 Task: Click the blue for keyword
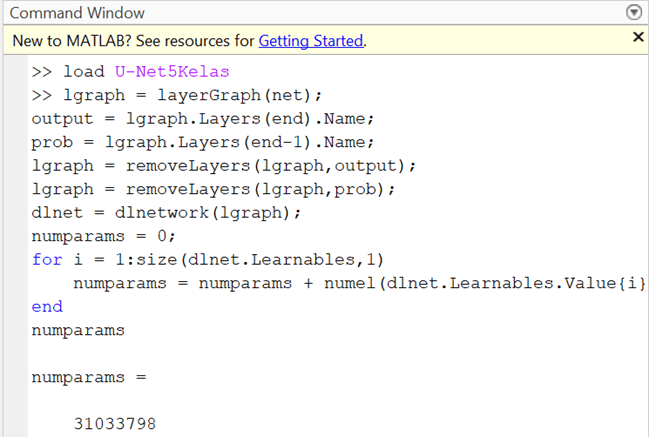[x=45, y=259]
